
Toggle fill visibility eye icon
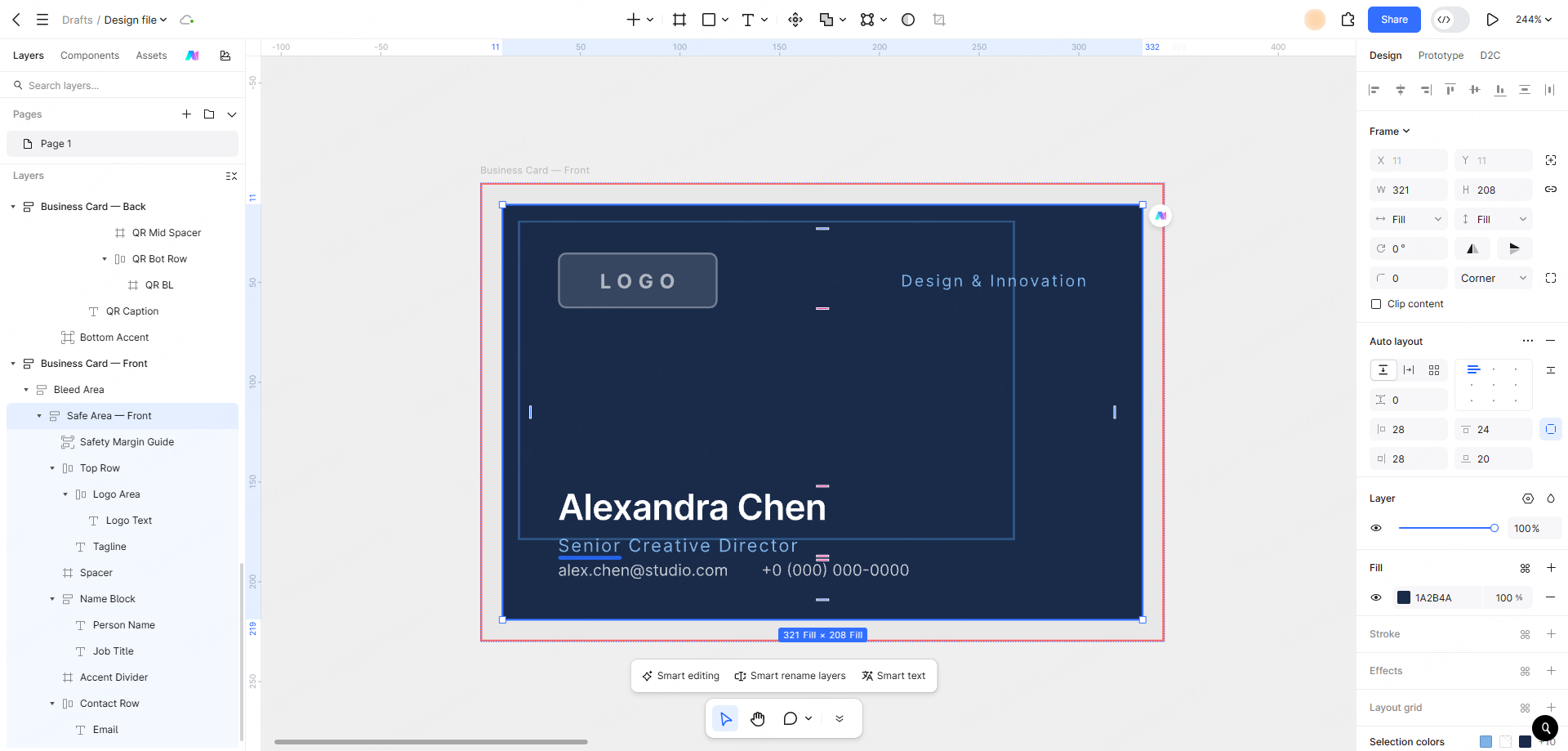[x=1376, y=597]
